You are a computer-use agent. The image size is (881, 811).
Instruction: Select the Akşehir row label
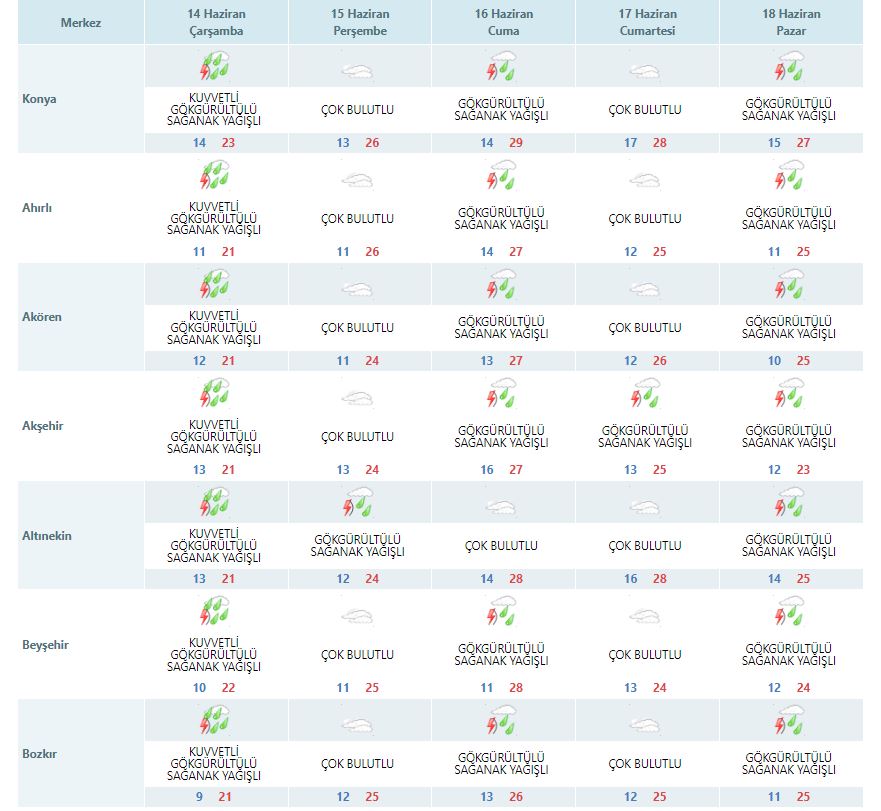42,426
